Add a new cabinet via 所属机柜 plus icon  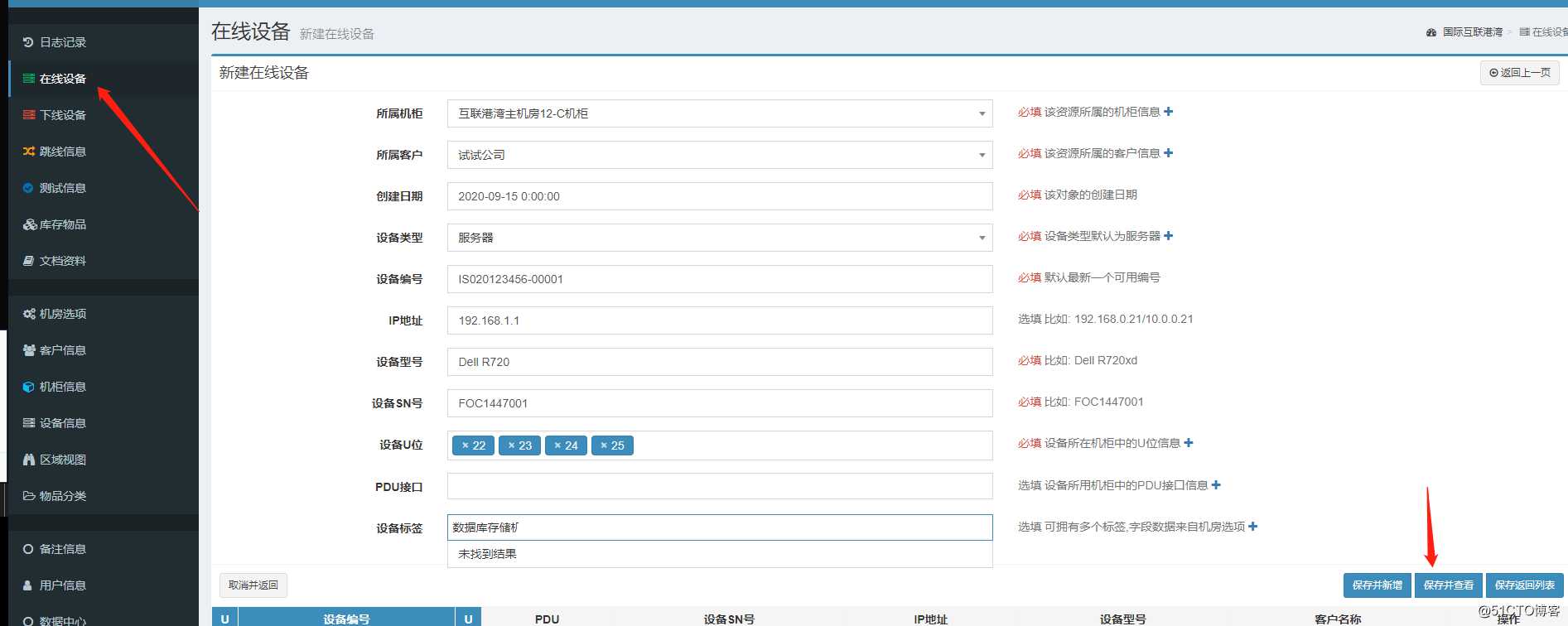click(x=1168, y=112)
